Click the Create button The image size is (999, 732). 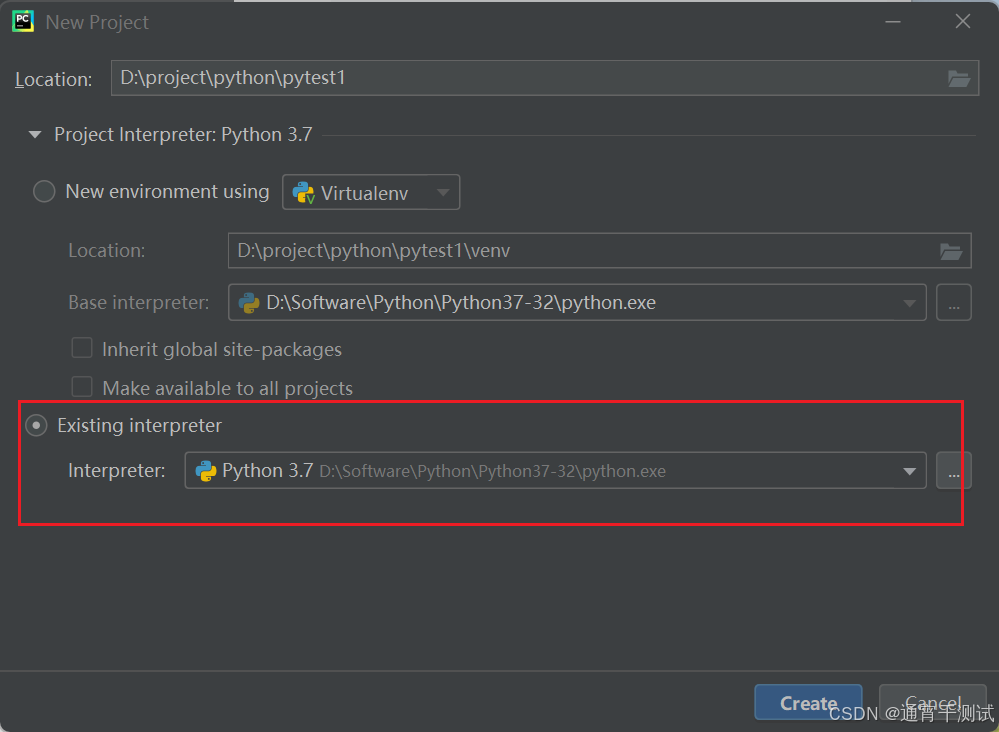808,703
